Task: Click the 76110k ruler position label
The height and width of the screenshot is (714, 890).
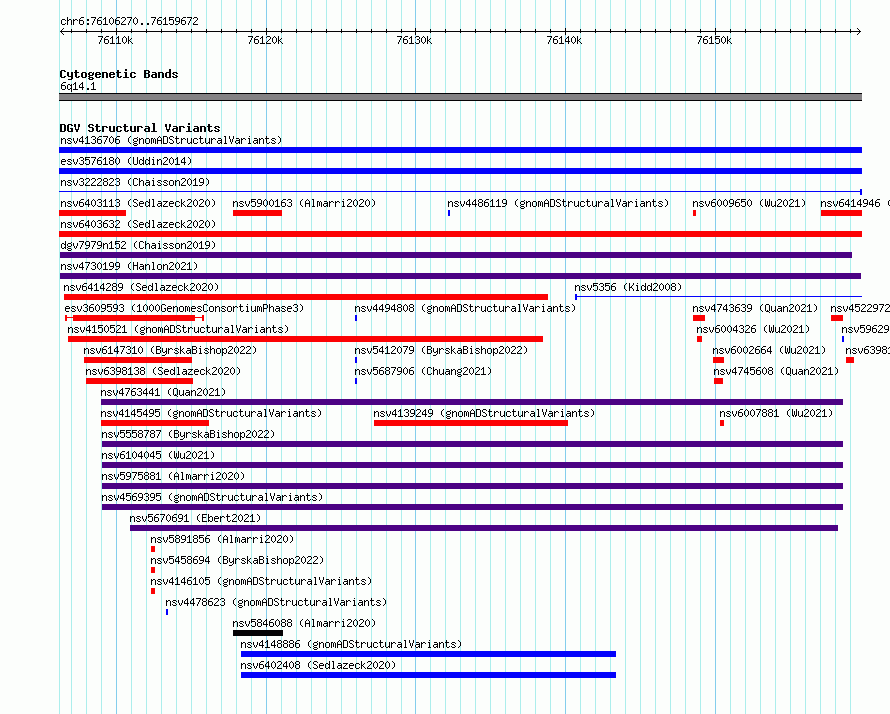Action: [x=115, y=40]
